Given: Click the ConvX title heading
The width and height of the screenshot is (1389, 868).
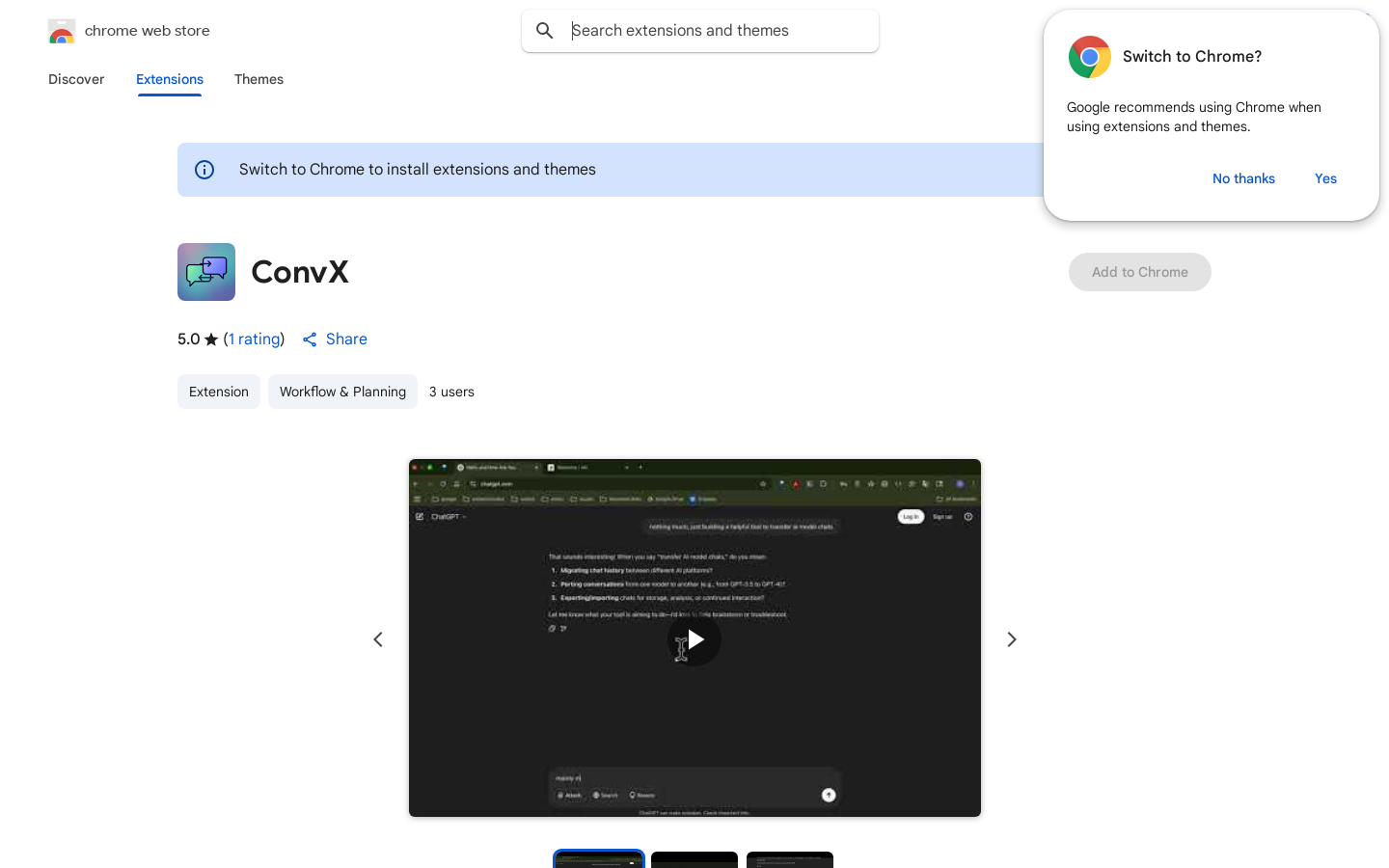Looking at the screenshot, I should click(300, 272).
